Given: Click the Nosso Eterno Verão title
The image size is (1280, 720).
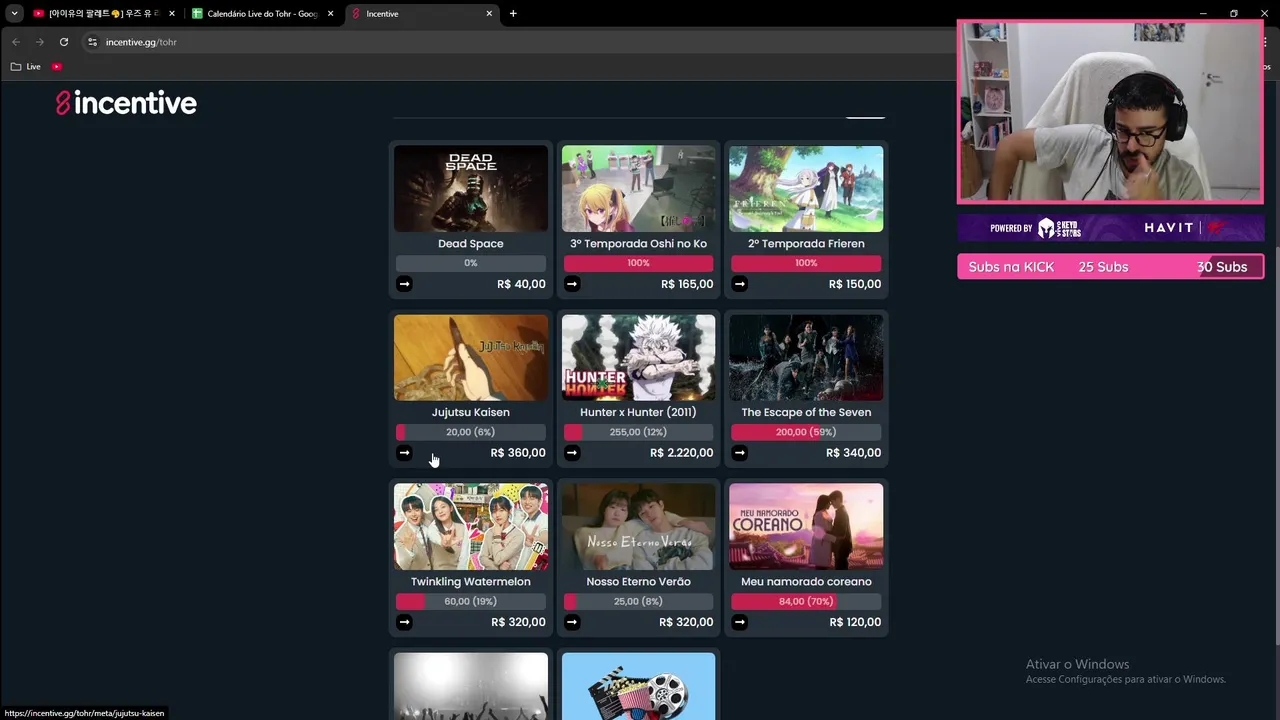Looking at the screenshot, I should coord(638,581).
